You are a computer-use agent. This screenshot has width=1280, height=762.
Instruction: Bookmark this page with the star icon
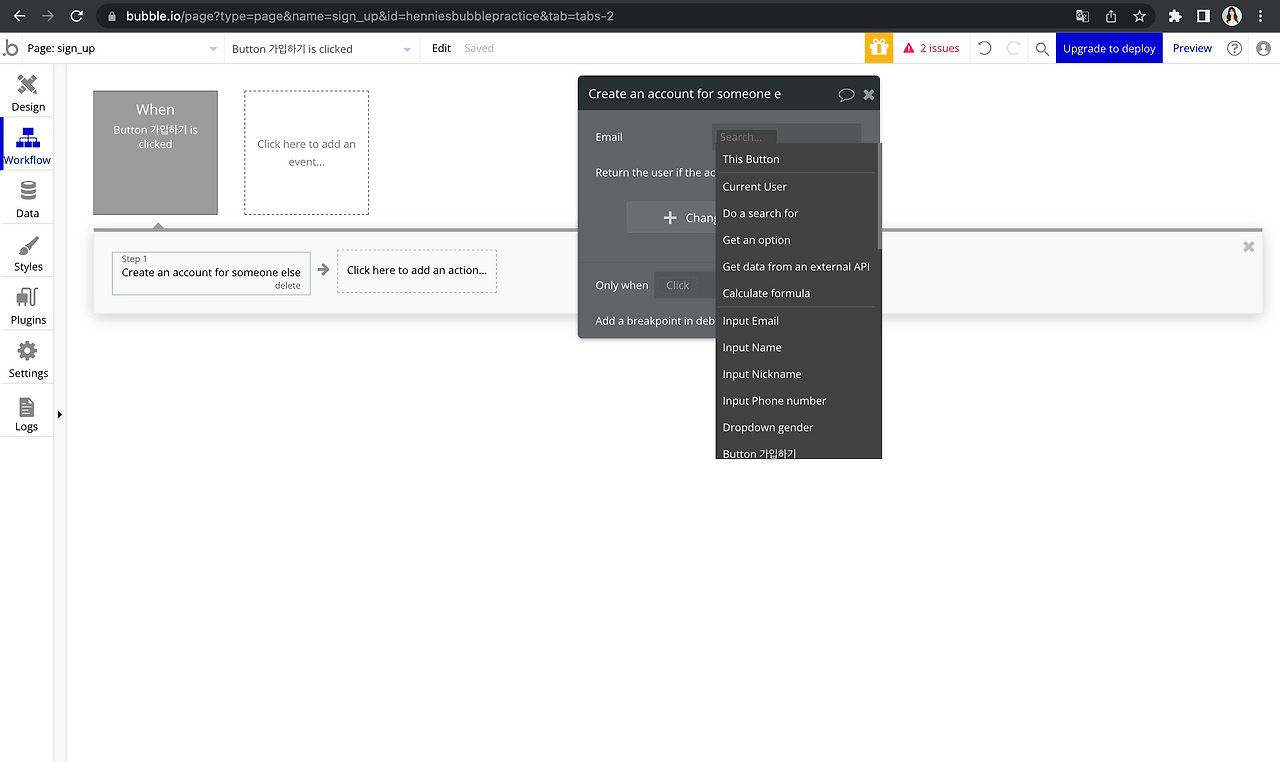pos(1139,16)
